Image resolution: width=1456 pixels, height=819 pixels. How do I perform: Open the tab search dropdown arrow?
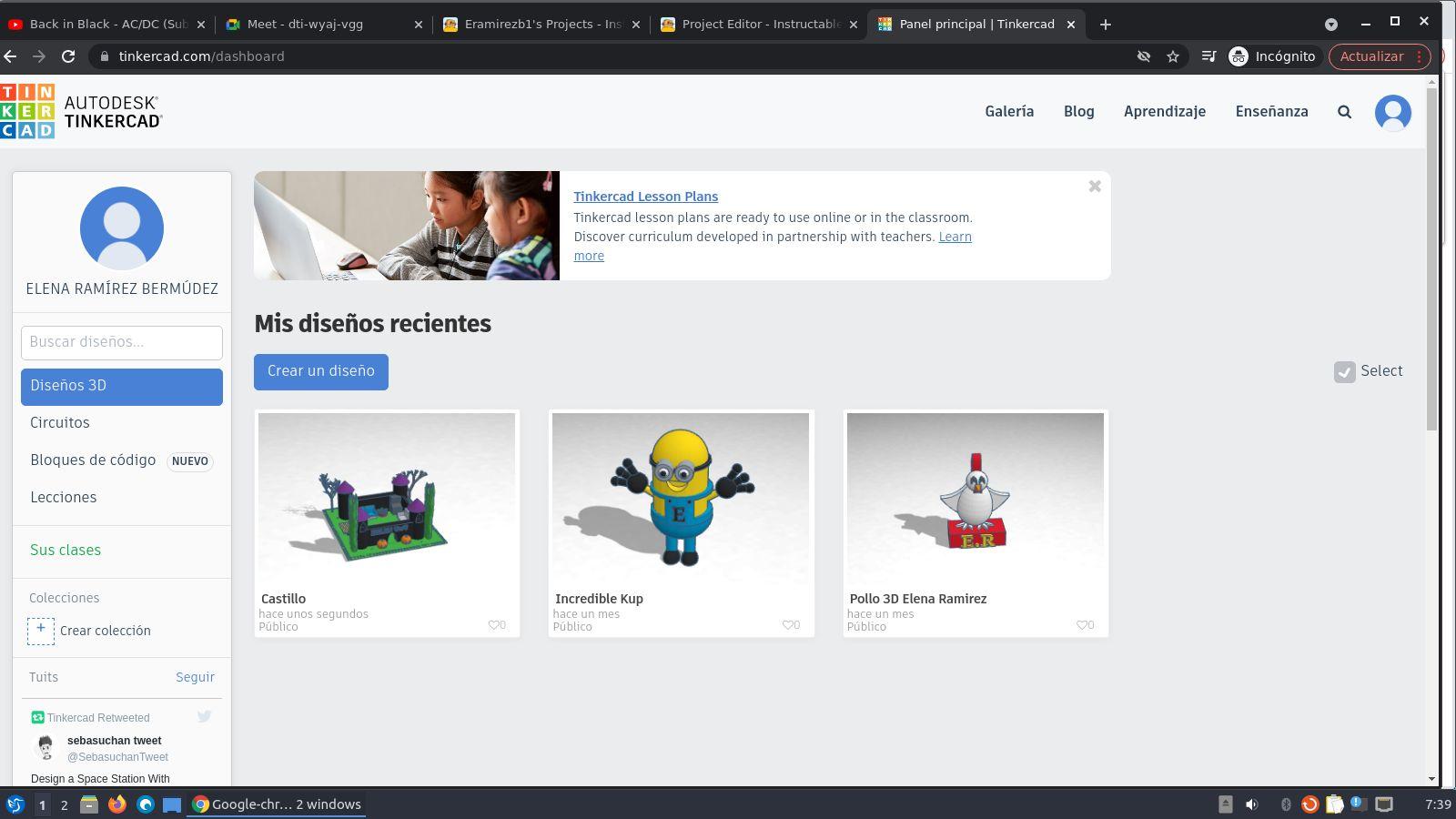(x=1330, y=25)
